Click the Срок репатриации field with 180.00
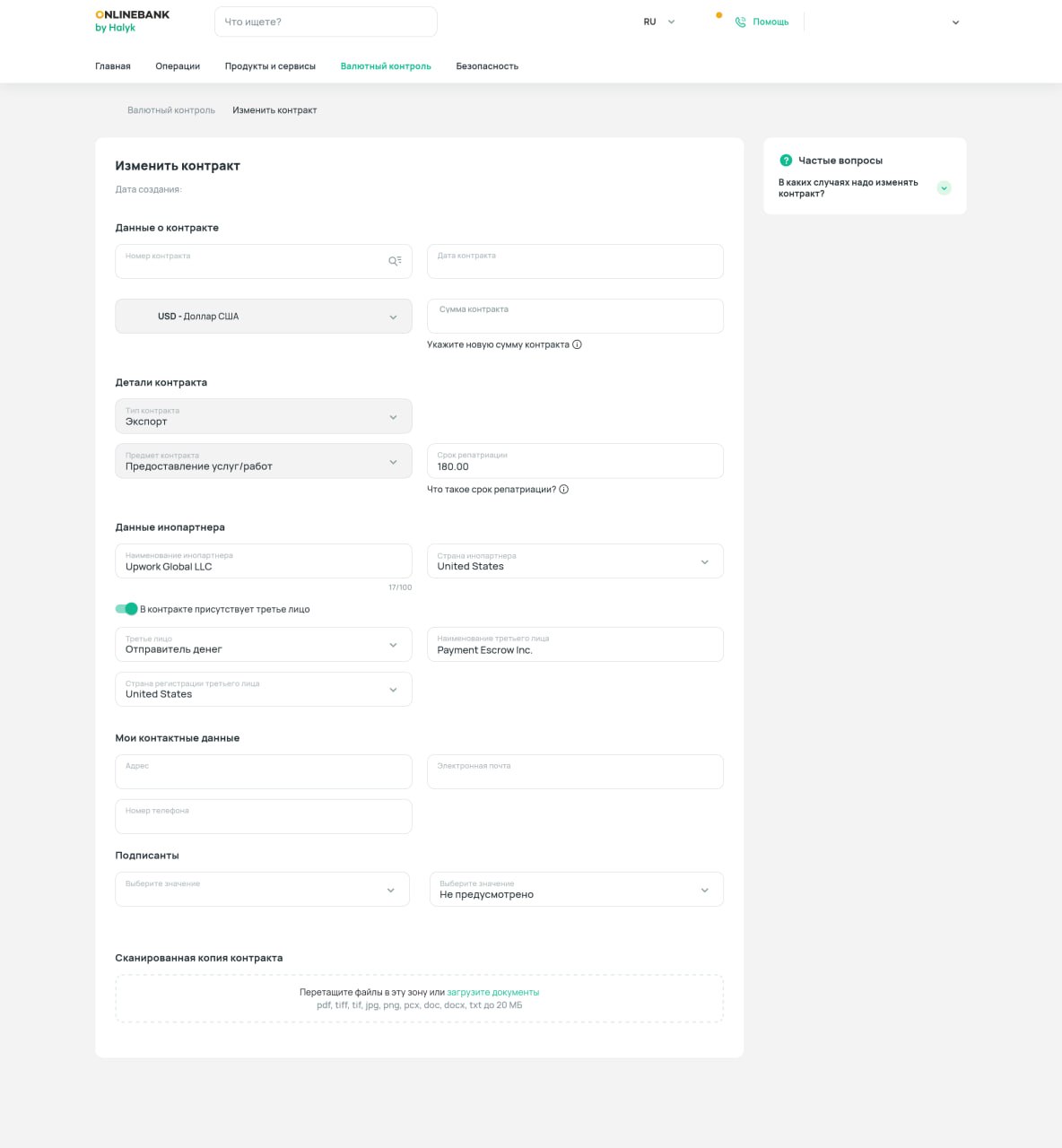Viewport: 1062px width, 1148px height. (575, 461)
